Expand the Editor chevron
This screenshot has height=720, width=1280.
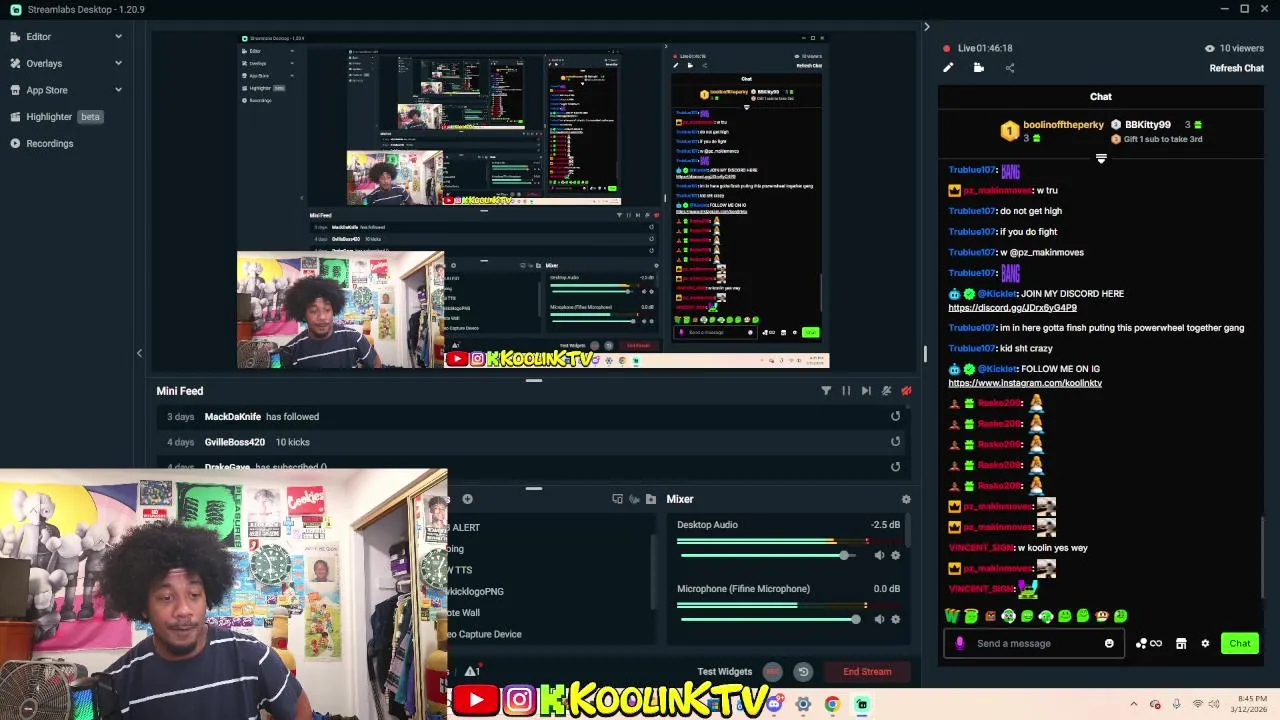point(118,36)
